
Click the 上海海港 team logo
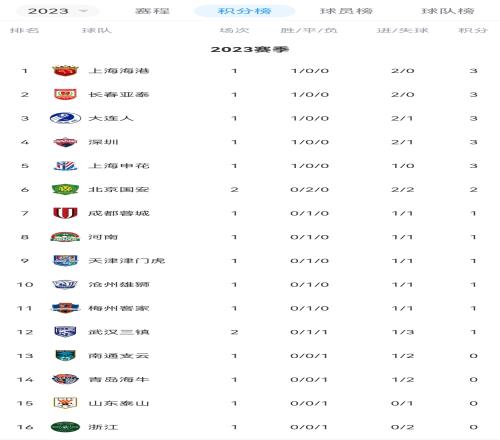click(65, 71)
